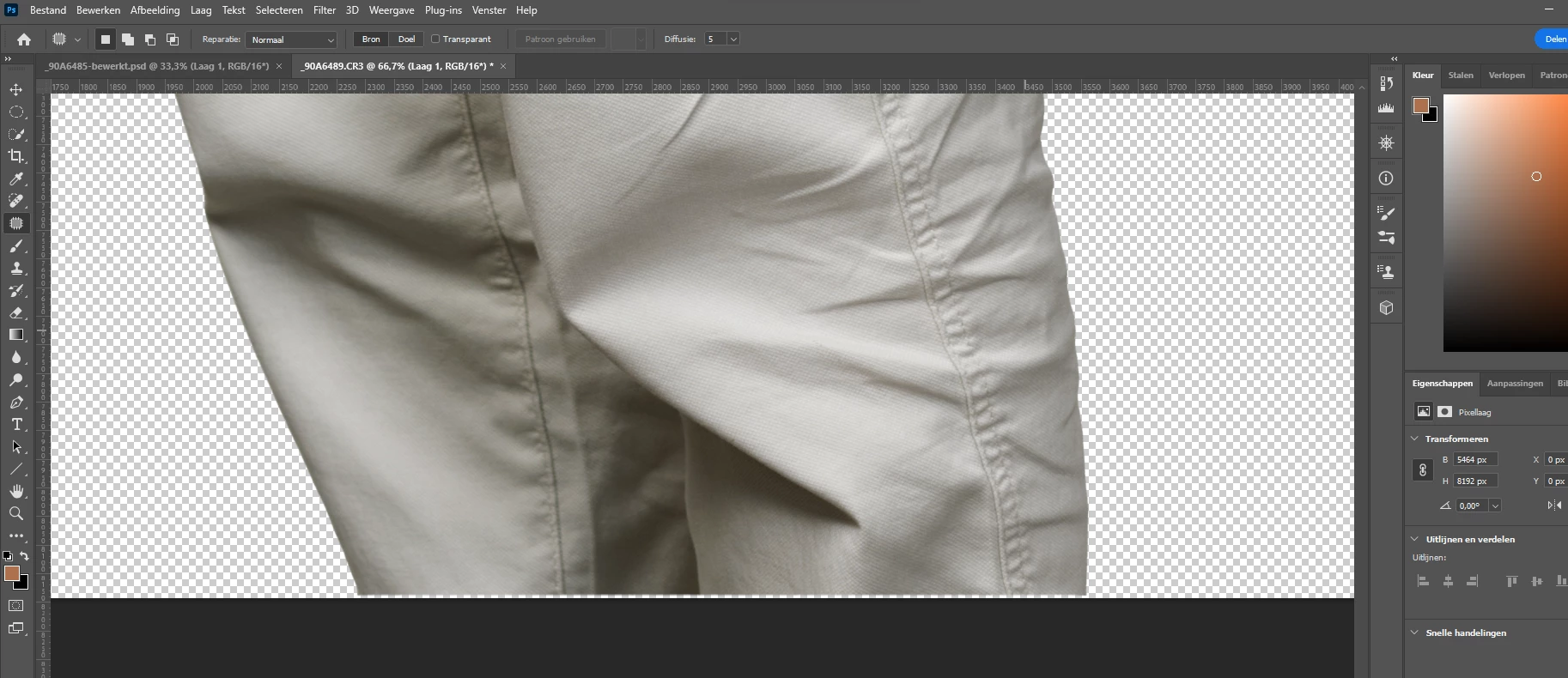Image resolution: width=1568 pixels, height=678 pixels.
Task: Select the History Brush tool
Action: (16, 291)
